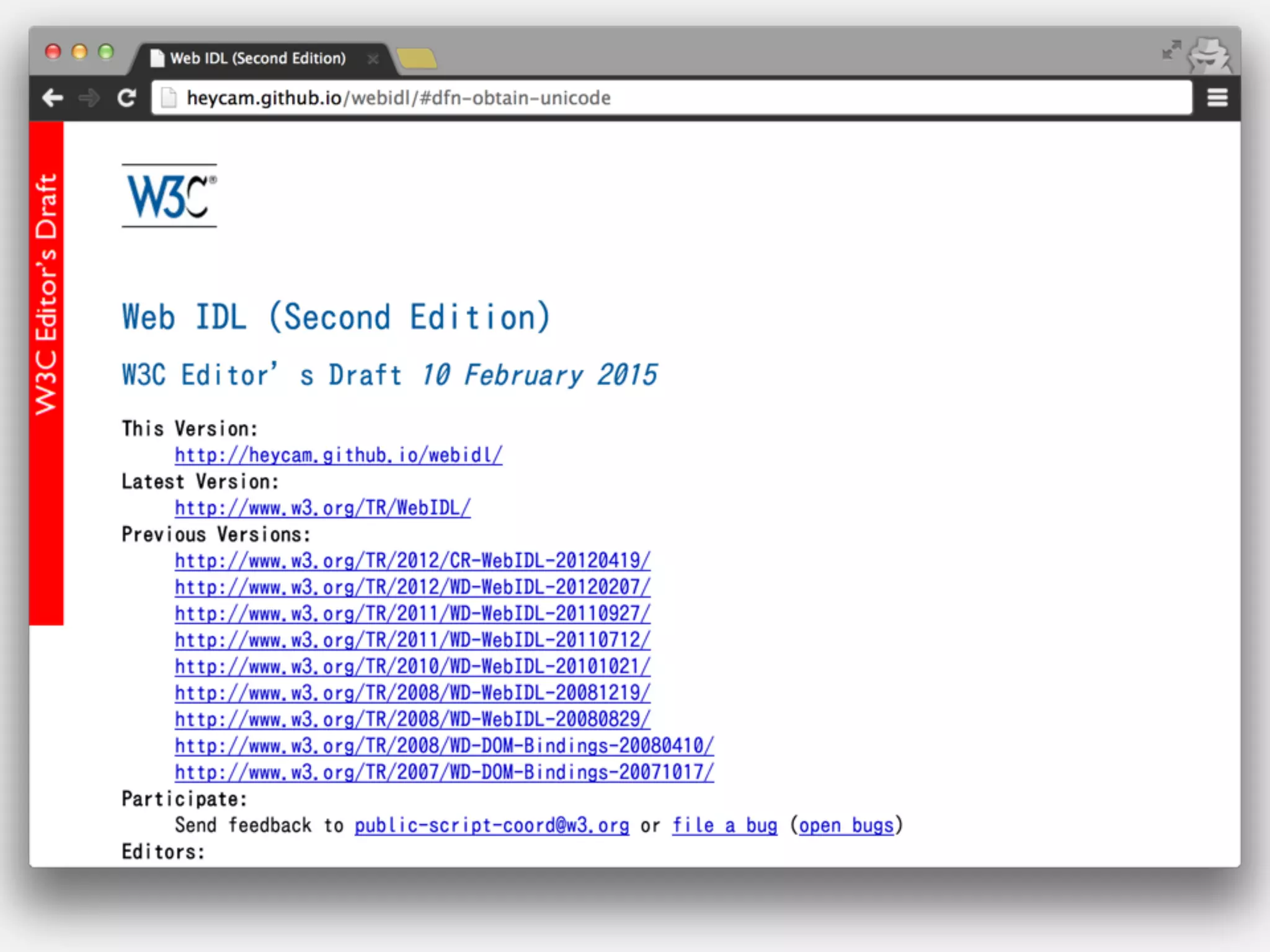
Task: Open a new tab
Action: (x=417, y=59)
